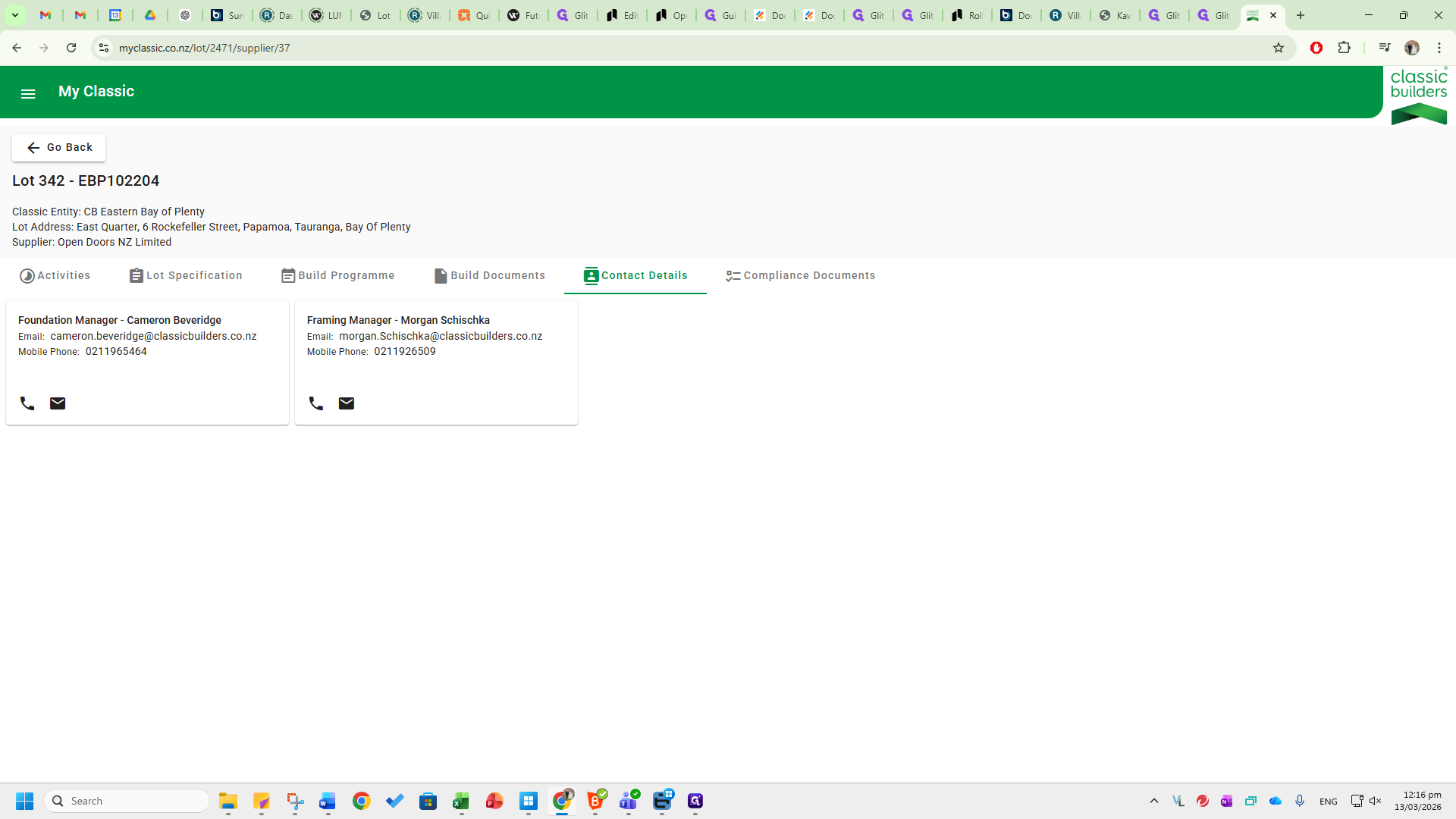Expand hidden system tray icons chevron
The width and height of the screenshot is (1456, 819).
click(x=1154, y=801)
